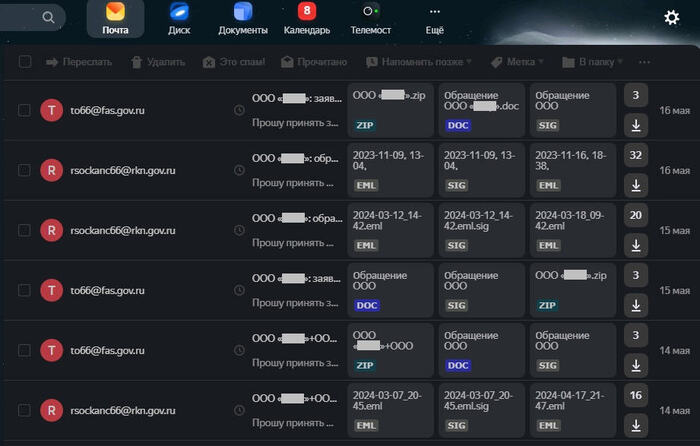The height and width of the screenshot is (446, 700).
Task: Show attachment count 20 badge
Action: coord(636,215)
